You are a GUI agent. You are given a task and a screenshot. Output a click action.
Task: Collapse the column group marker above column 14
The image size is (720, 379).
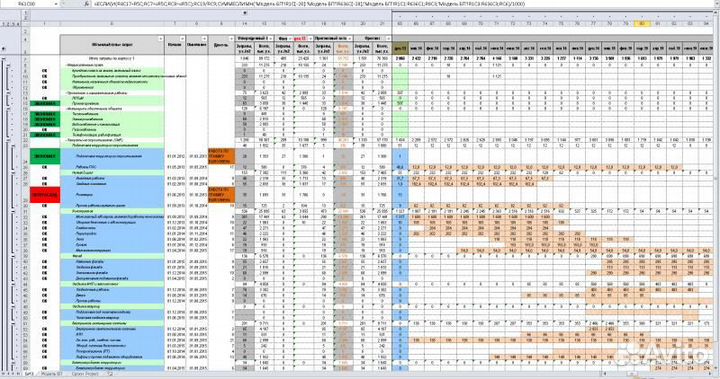coord(244,13)
